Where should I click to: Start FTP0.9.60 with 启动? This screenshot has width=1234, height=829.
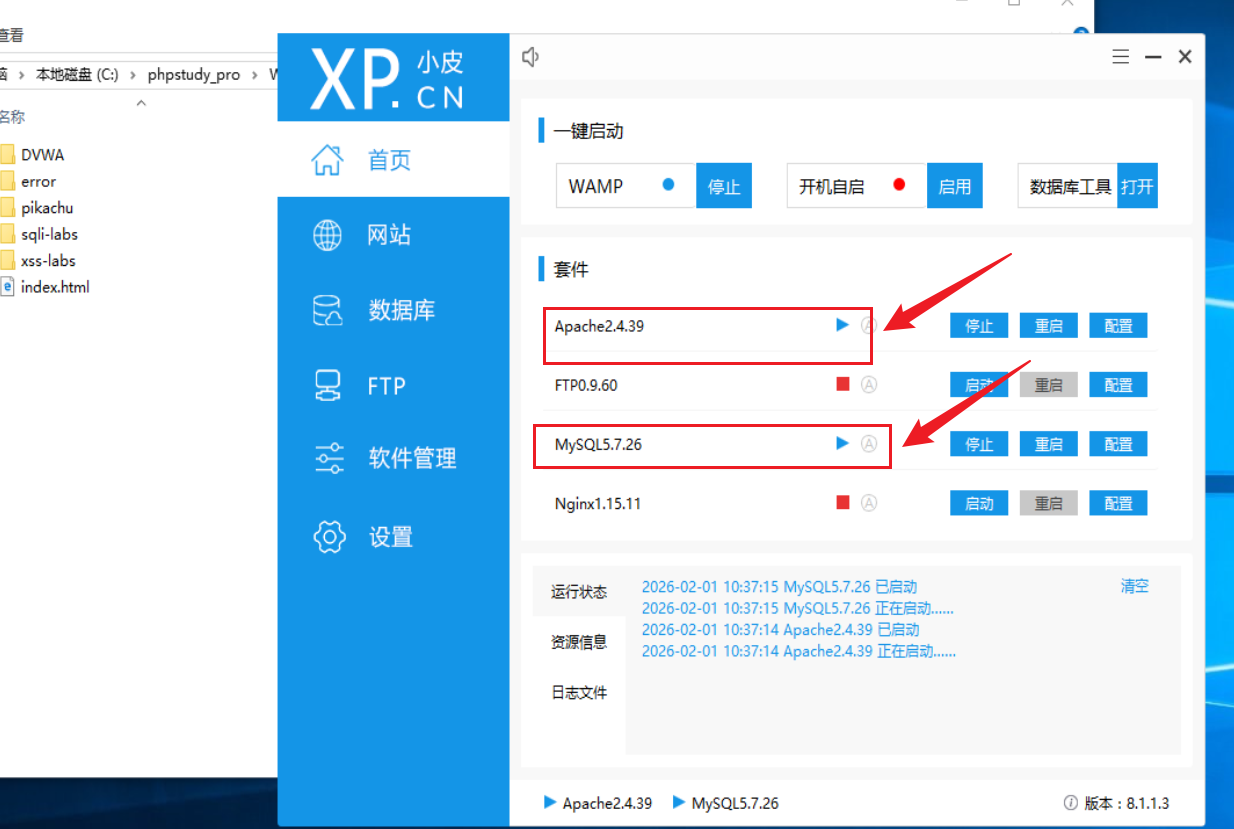tap(979, 384)
